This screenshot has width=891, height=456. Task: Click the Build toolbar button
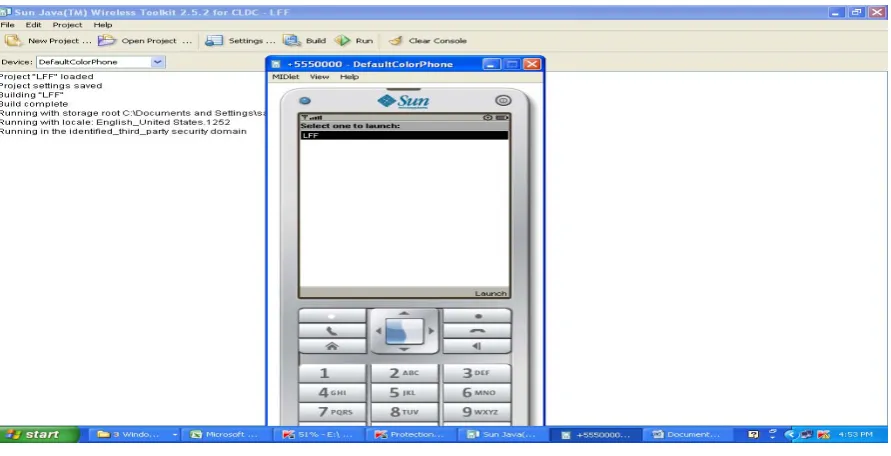click(x=305, y=41)
